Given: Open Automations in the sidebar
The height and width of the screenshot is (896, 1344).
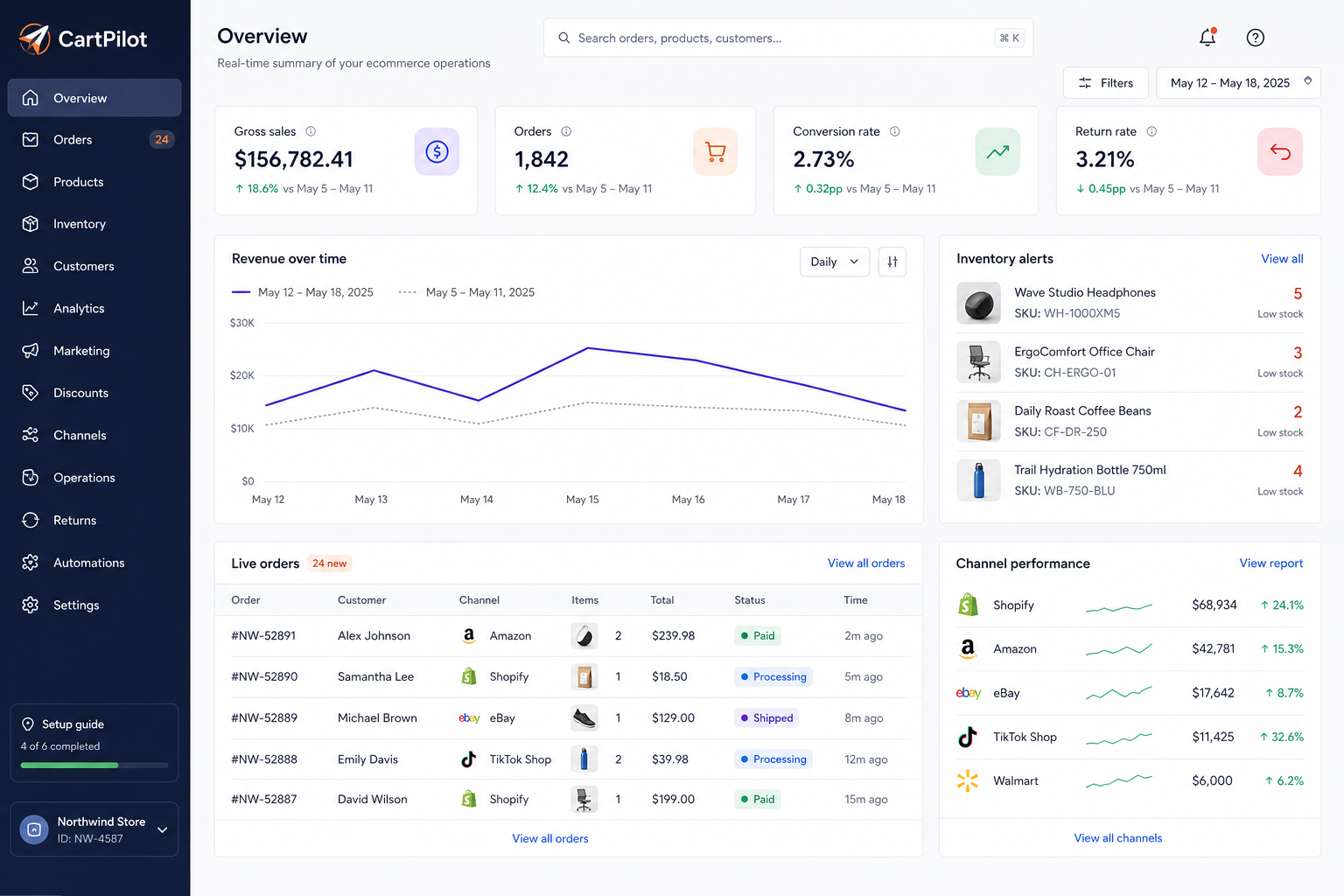Looking at the screenshot, I should pos(94,563).
